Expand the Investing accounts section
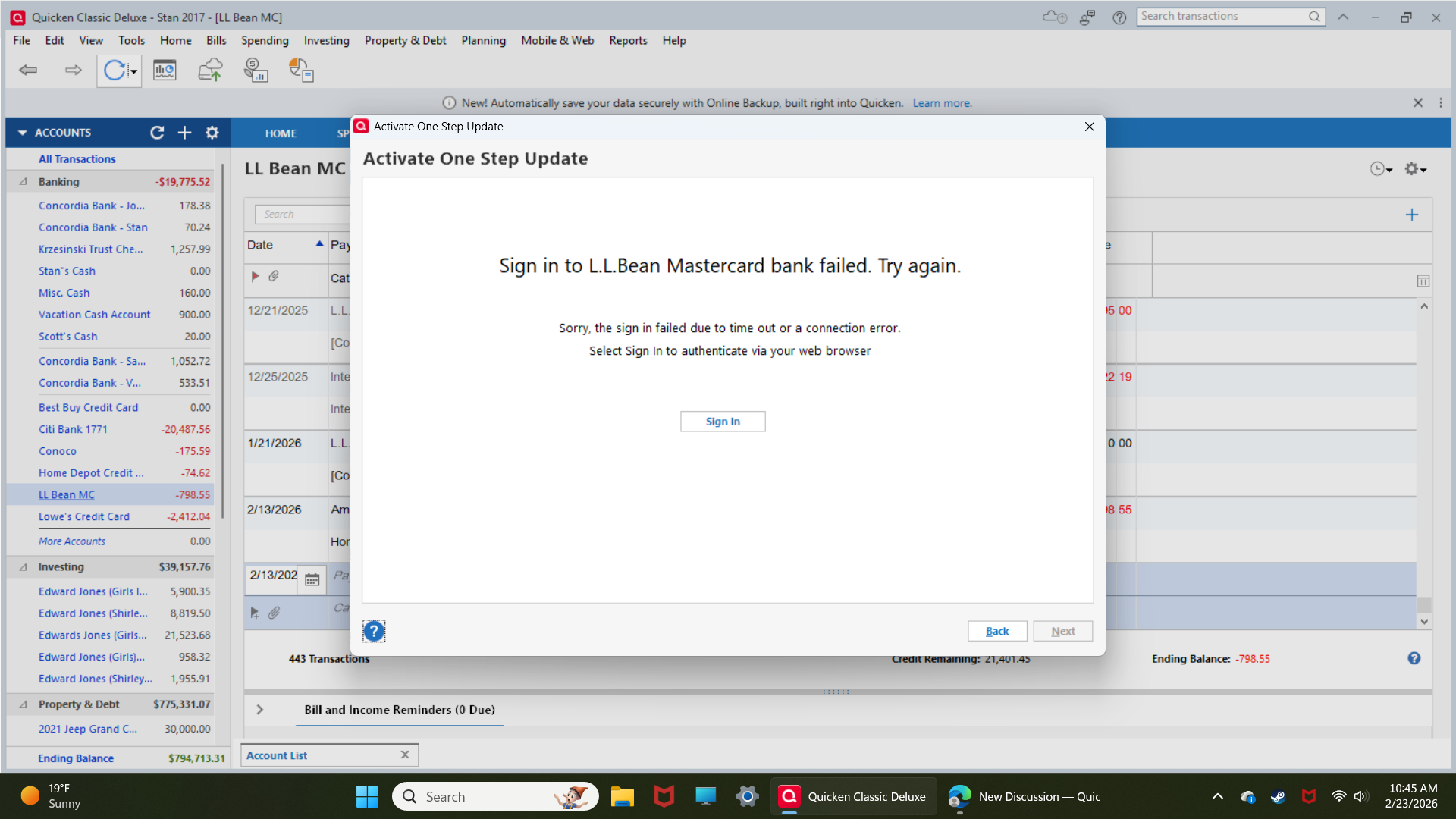Viewport: 1456px width, 819px height. (x=23, y=566)
